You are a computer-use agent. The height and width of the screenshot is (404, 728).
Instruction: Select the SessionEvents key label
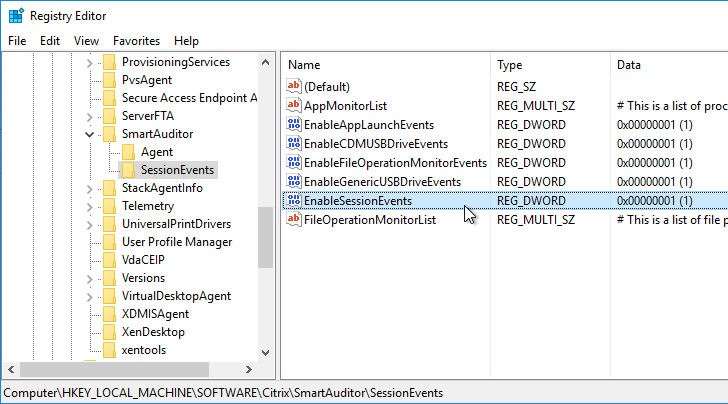(177, 170)
